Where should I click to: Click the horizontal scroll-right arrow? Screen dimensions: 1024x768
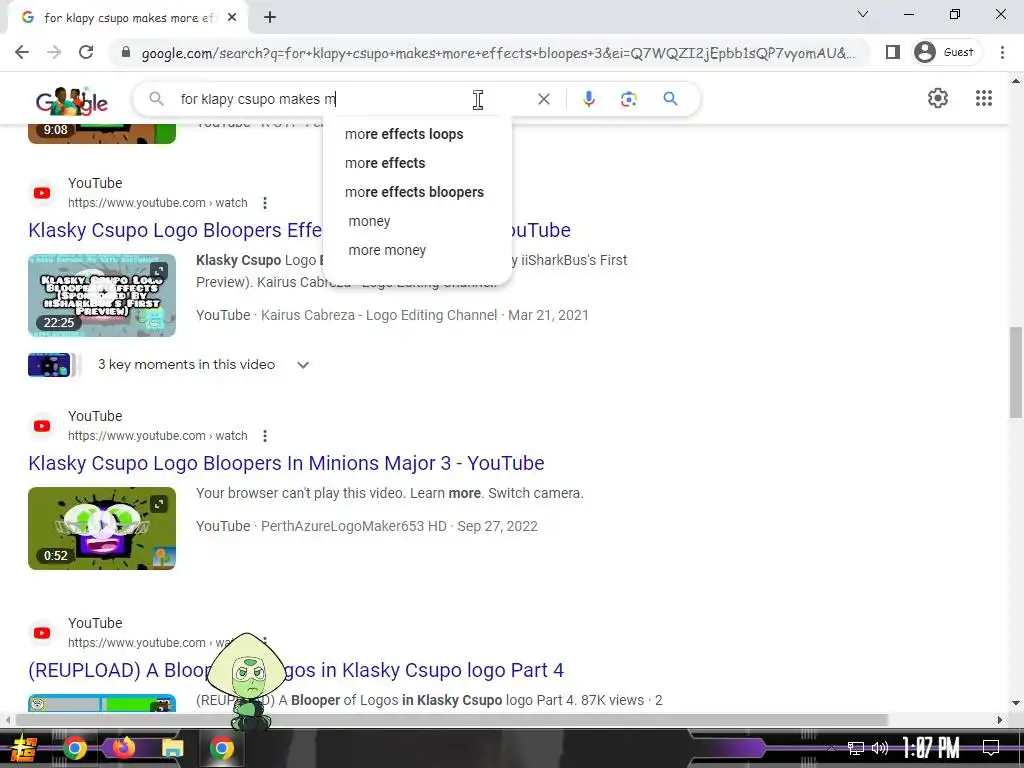click(1000, 720)
